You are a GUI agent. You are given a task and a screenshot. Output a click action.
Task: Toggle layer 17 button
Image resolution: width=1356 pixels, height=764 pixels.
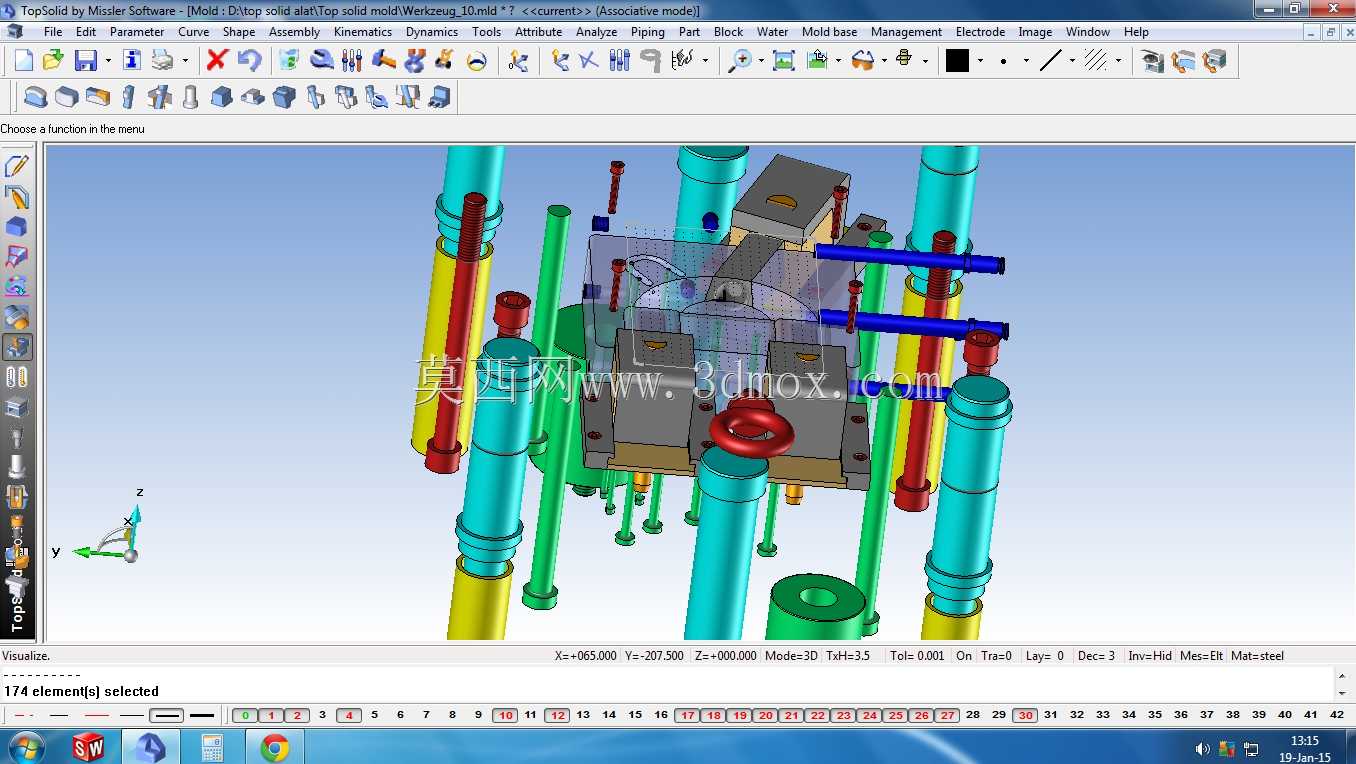coord(687,715)
